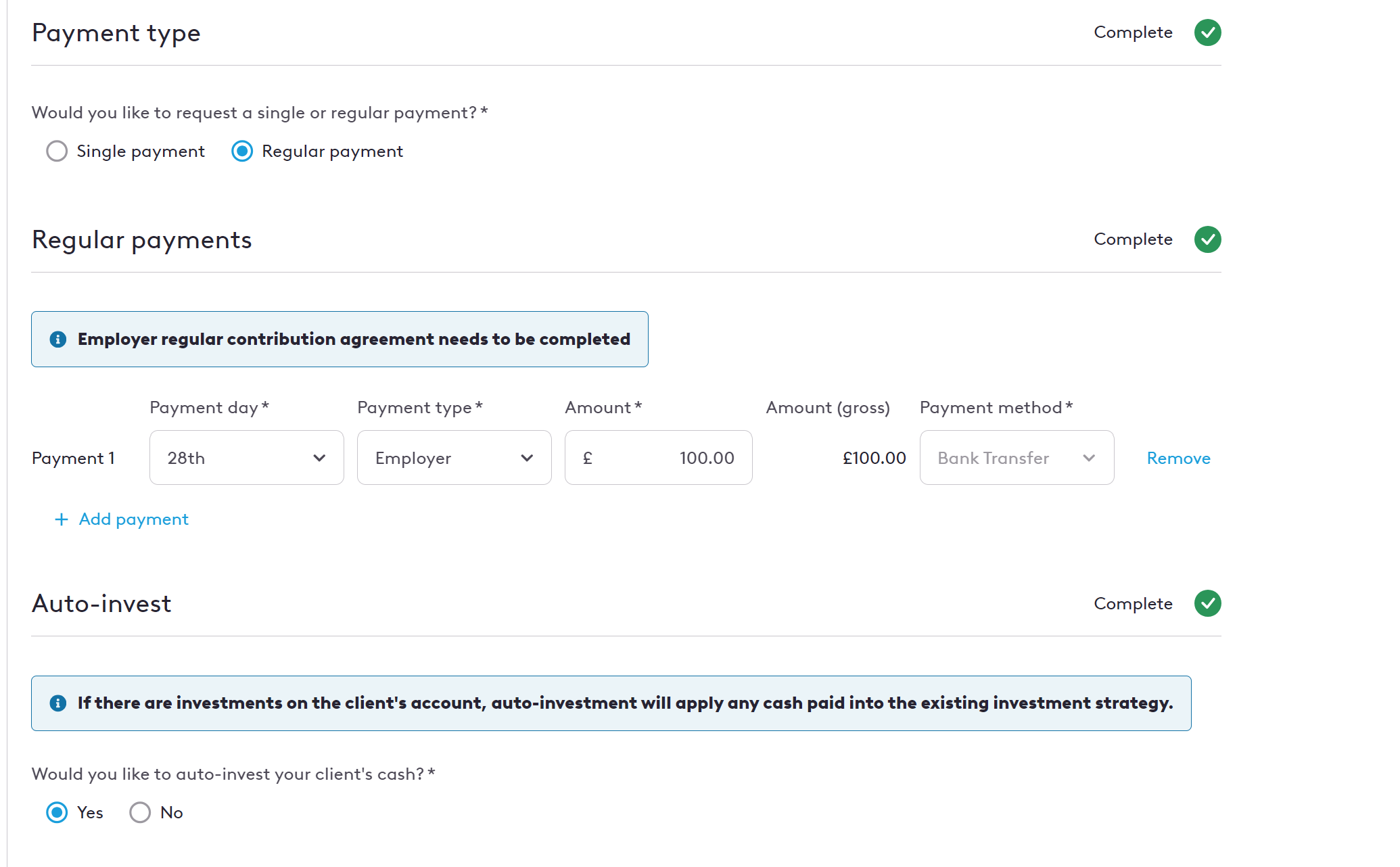Screen dimensions: 1400x867
Task: Open the Payment day dropdown showing 28th
Action: point(247,458)
